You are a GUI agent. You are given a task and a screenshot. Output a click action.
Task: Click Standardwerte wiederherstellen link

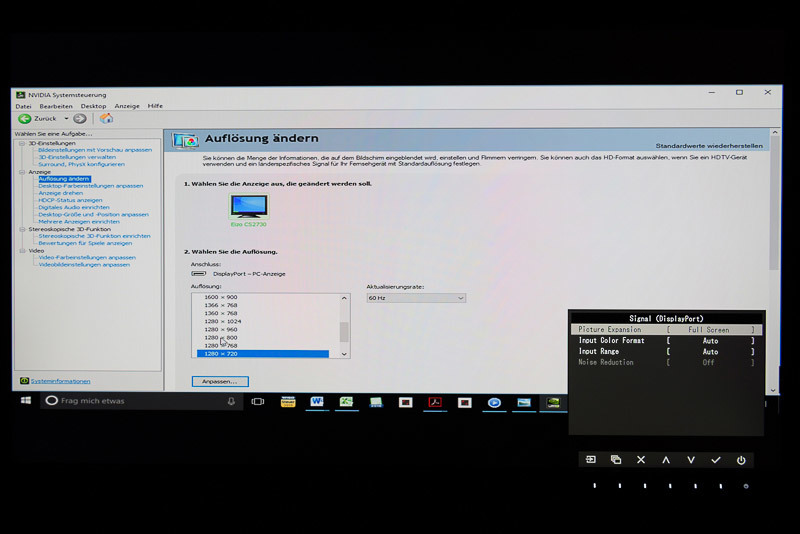[x=709, y=146]
